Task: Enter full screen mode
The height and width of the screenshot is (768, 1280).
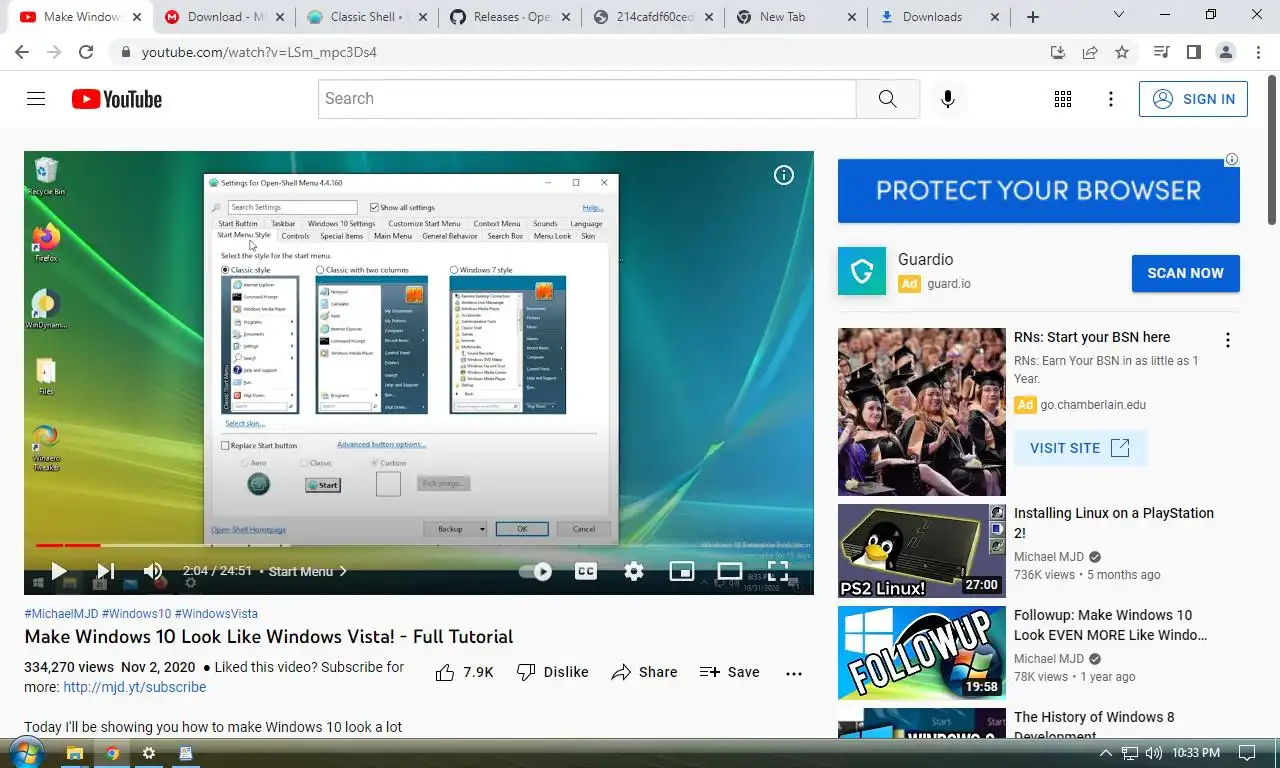Action: 778,571
